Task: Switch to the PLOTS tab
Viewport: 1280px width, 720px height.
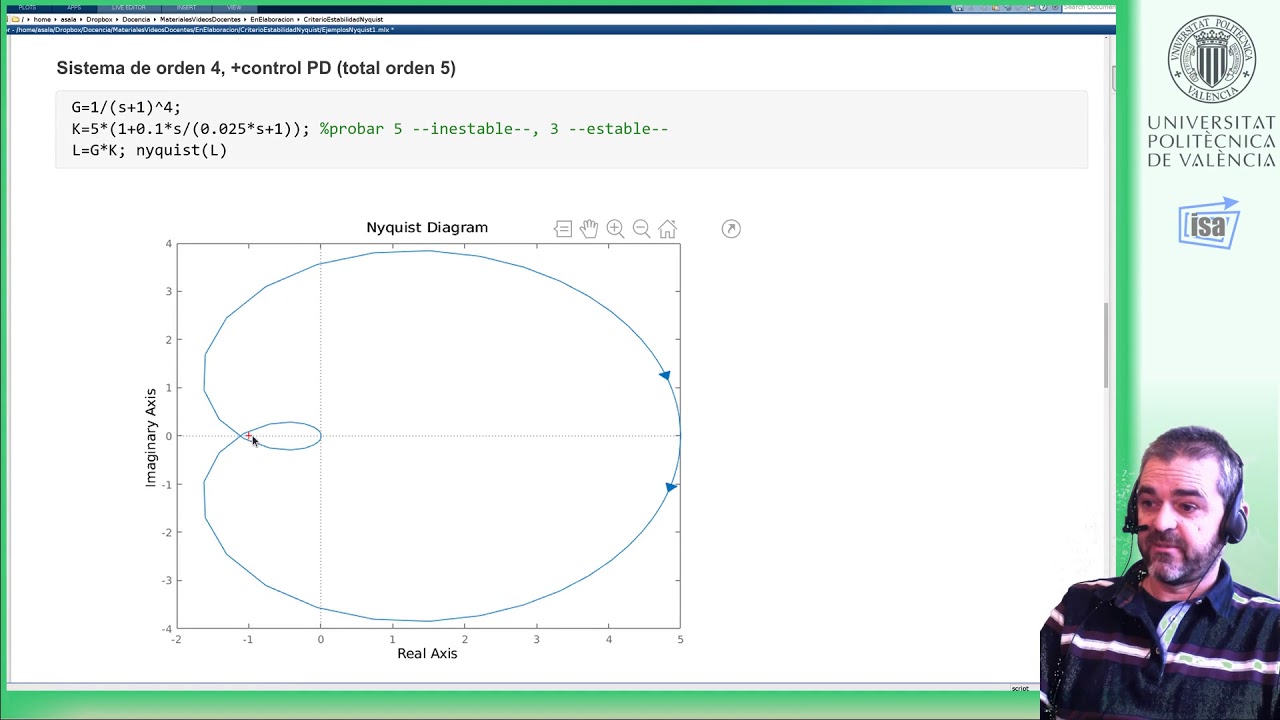Action: tap(27, 7)
